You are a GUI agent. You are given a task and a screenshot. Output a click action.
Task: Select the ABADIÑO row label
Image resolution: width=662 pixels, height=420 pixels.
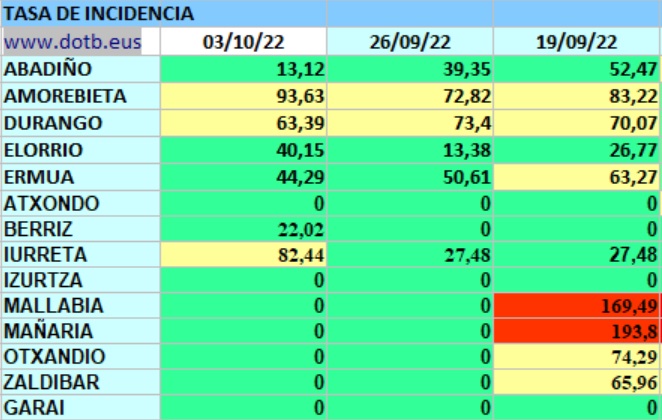[x=50, y=69]
